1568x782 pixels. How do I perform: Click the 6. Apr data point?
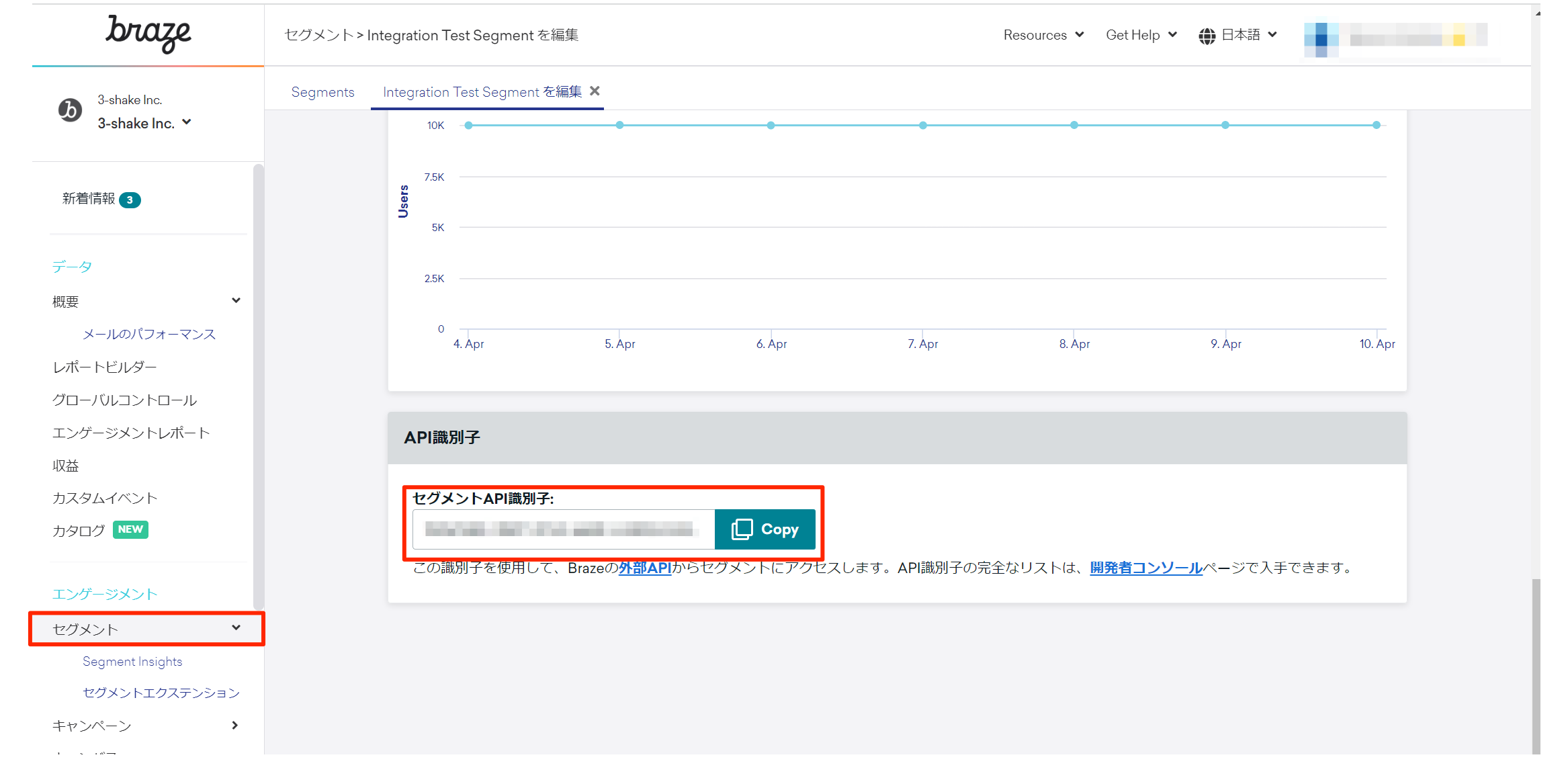(x=771, y=125)
